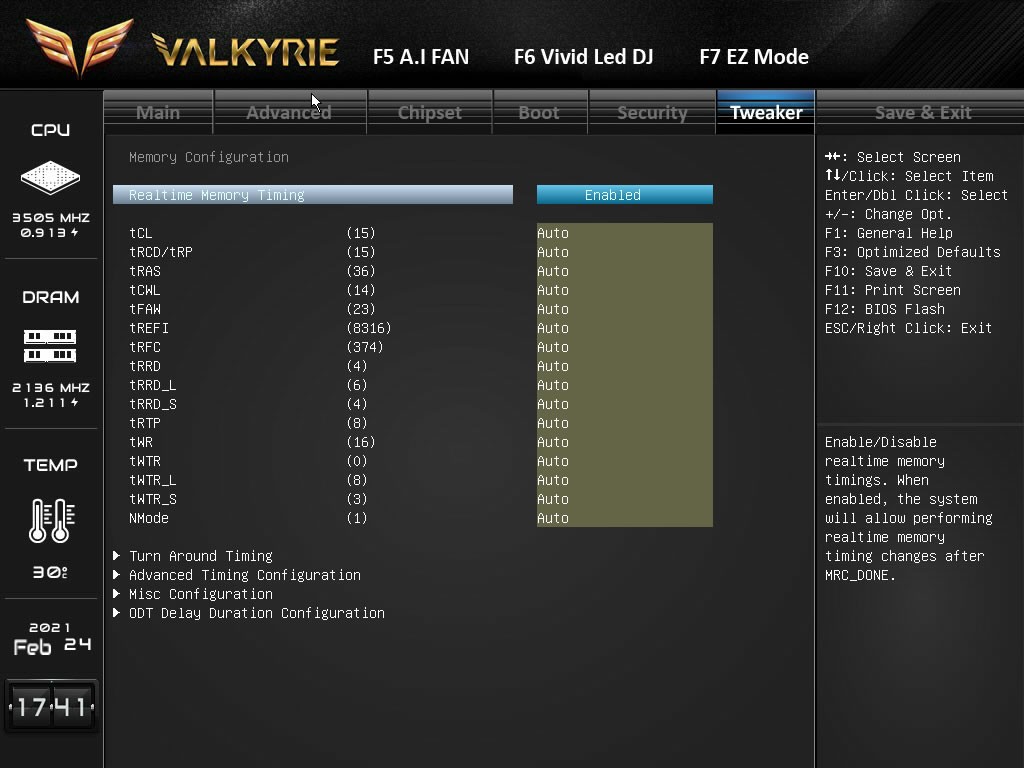Switch to F7 EZ Mode
This screenshot has width=1024, height=768.
pos(754,57)
